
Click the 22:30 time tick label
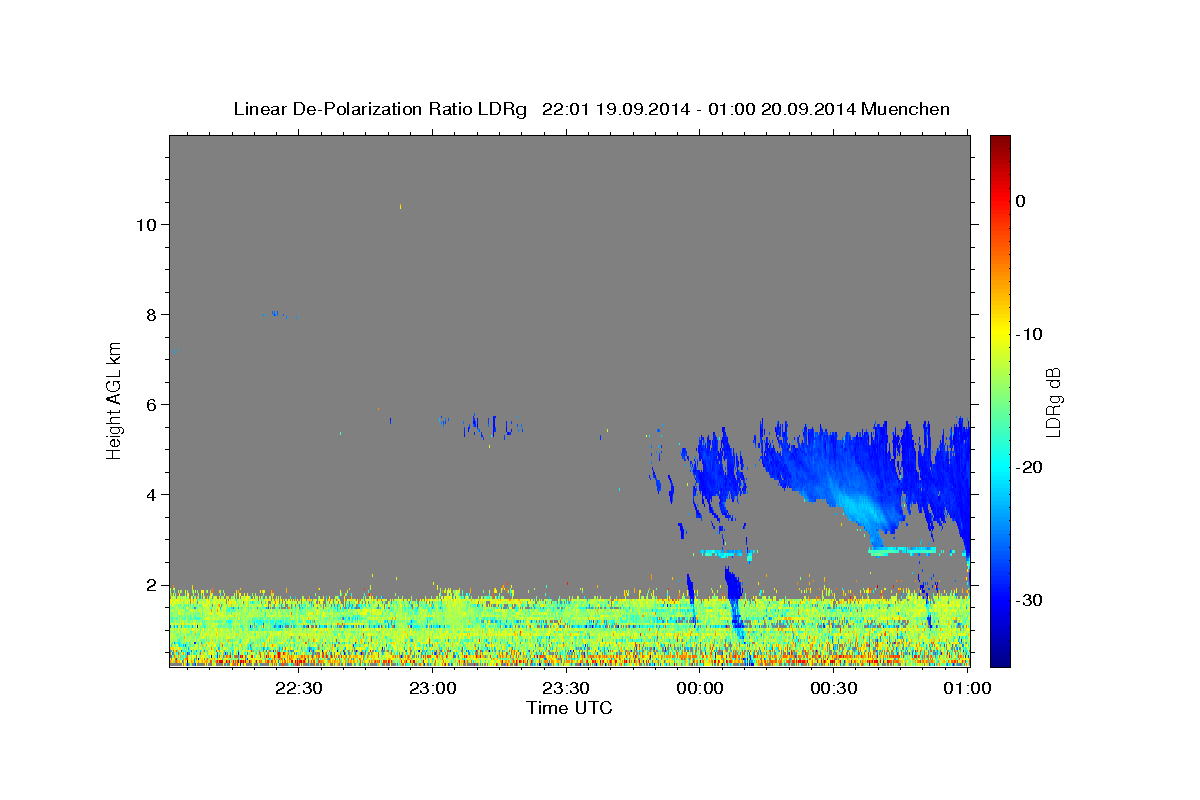point(298,688)
